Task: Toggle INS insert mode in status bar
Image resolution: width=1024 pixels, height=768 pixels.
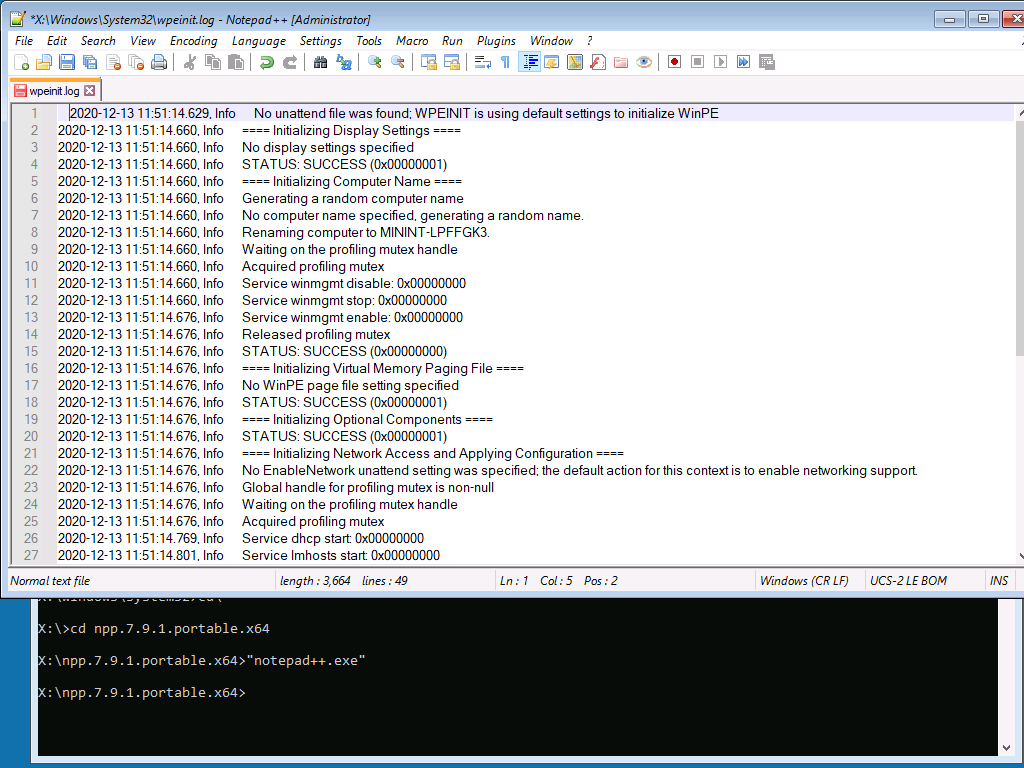Action: (x=999, y=581)
